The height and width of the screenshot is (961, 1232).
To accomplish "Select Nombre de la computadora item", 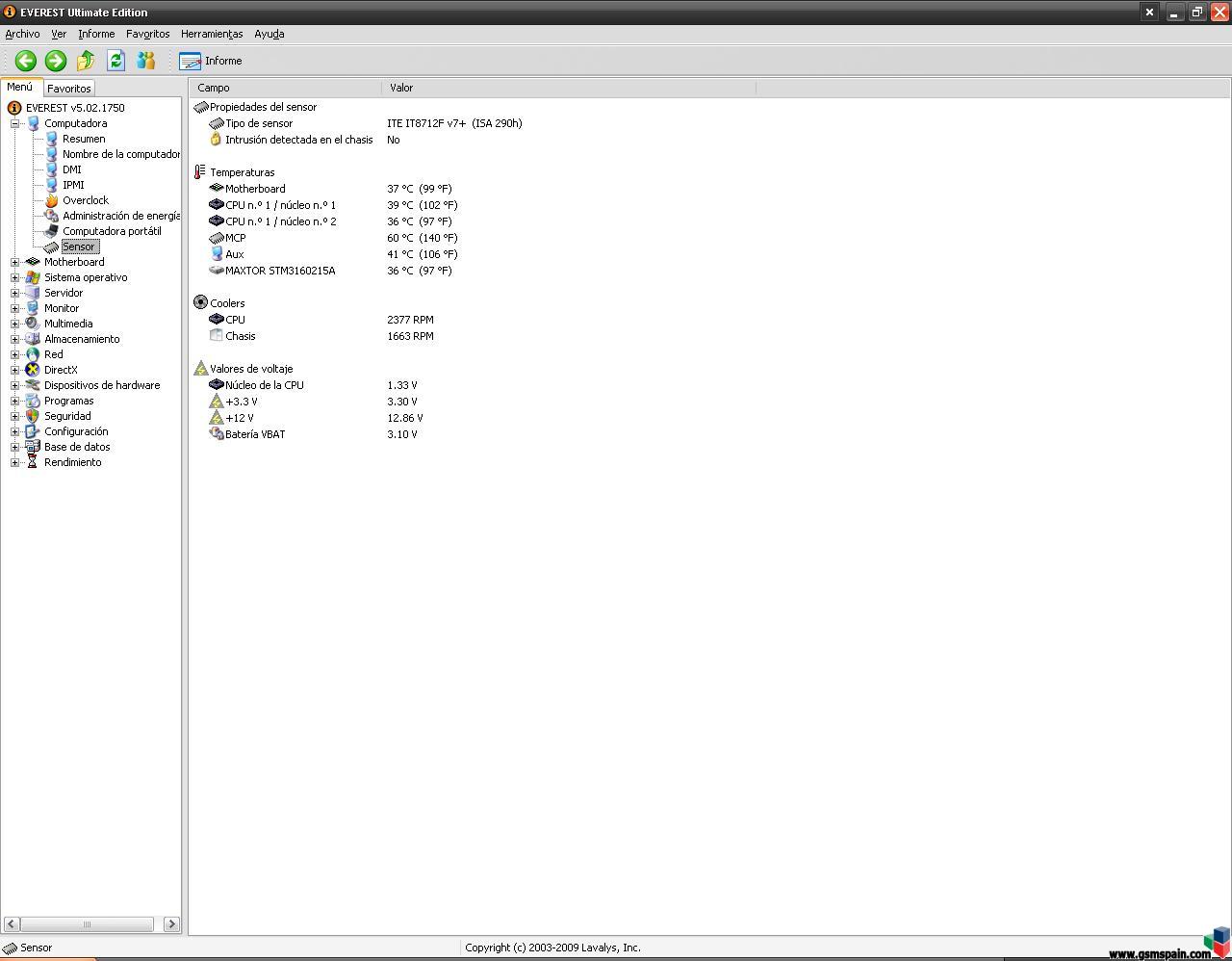I will [121, 154].
